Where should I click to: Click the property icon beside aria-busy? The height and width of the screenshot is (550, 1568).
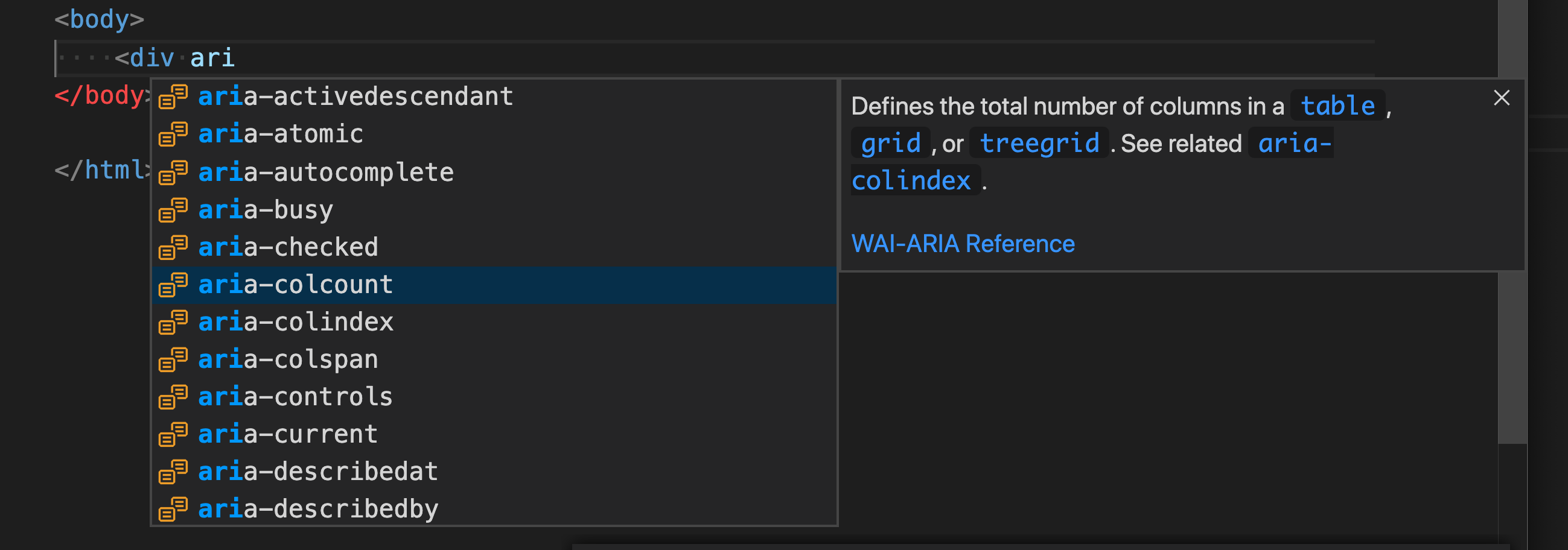pos(173,210)
